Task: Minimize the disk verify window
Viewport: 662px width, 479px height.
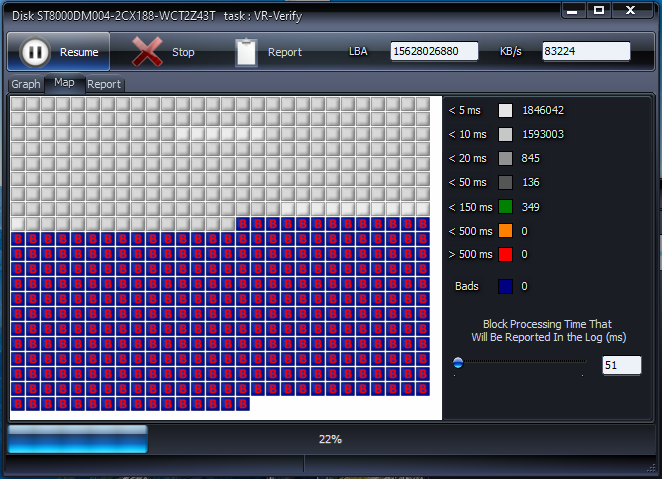Action: [572, 11]
